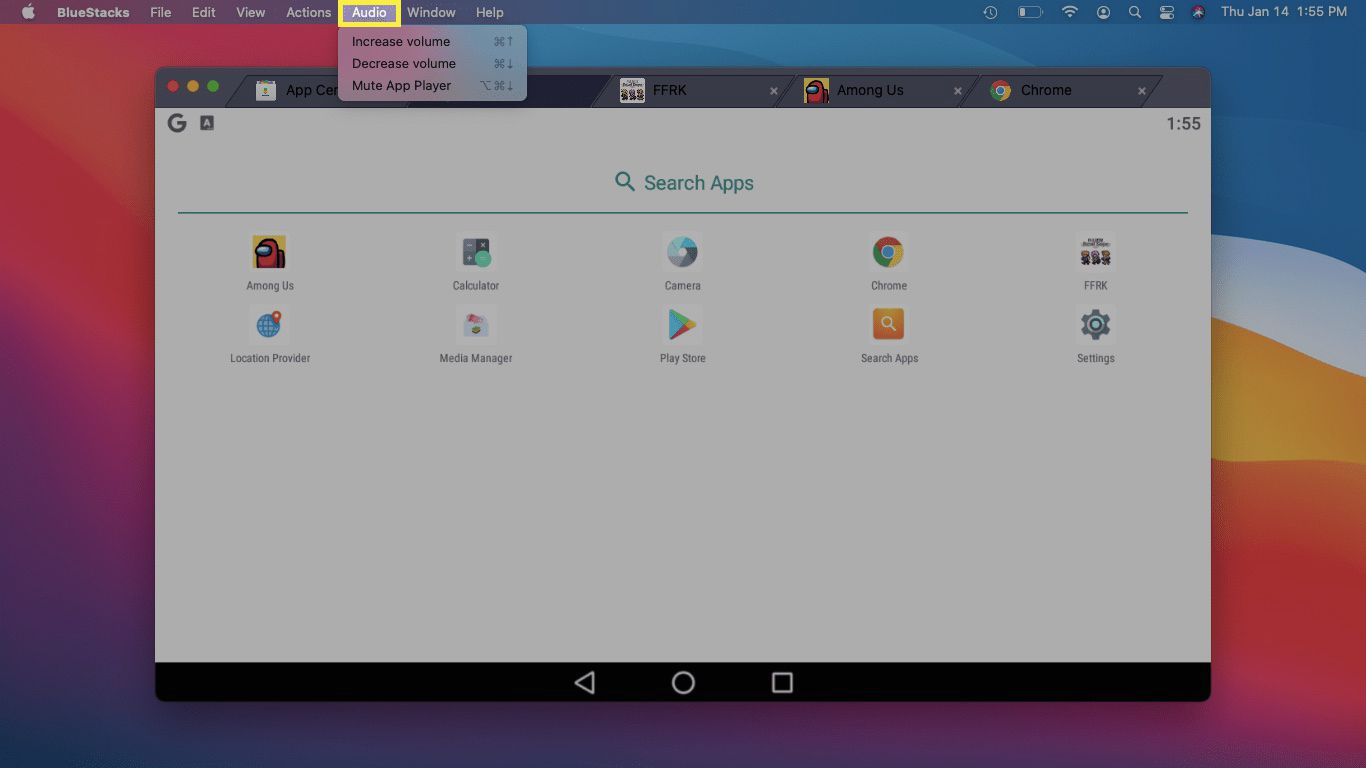Tap the Android home circle button
The image size is (1366, 768).
point(683,682)
